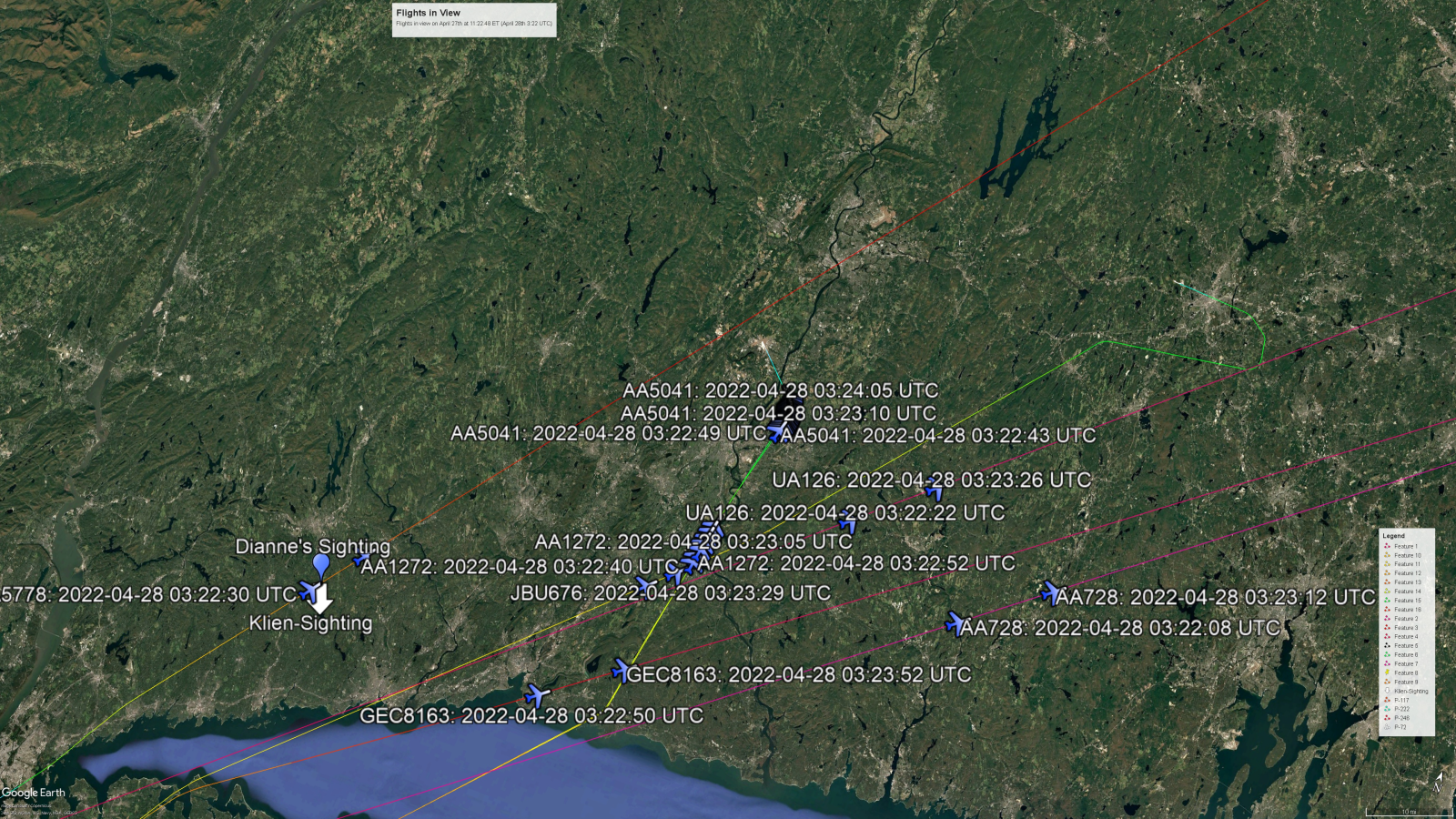Select Feature 1 in the Legend

pyautogui.click(x=1405, y=547)
